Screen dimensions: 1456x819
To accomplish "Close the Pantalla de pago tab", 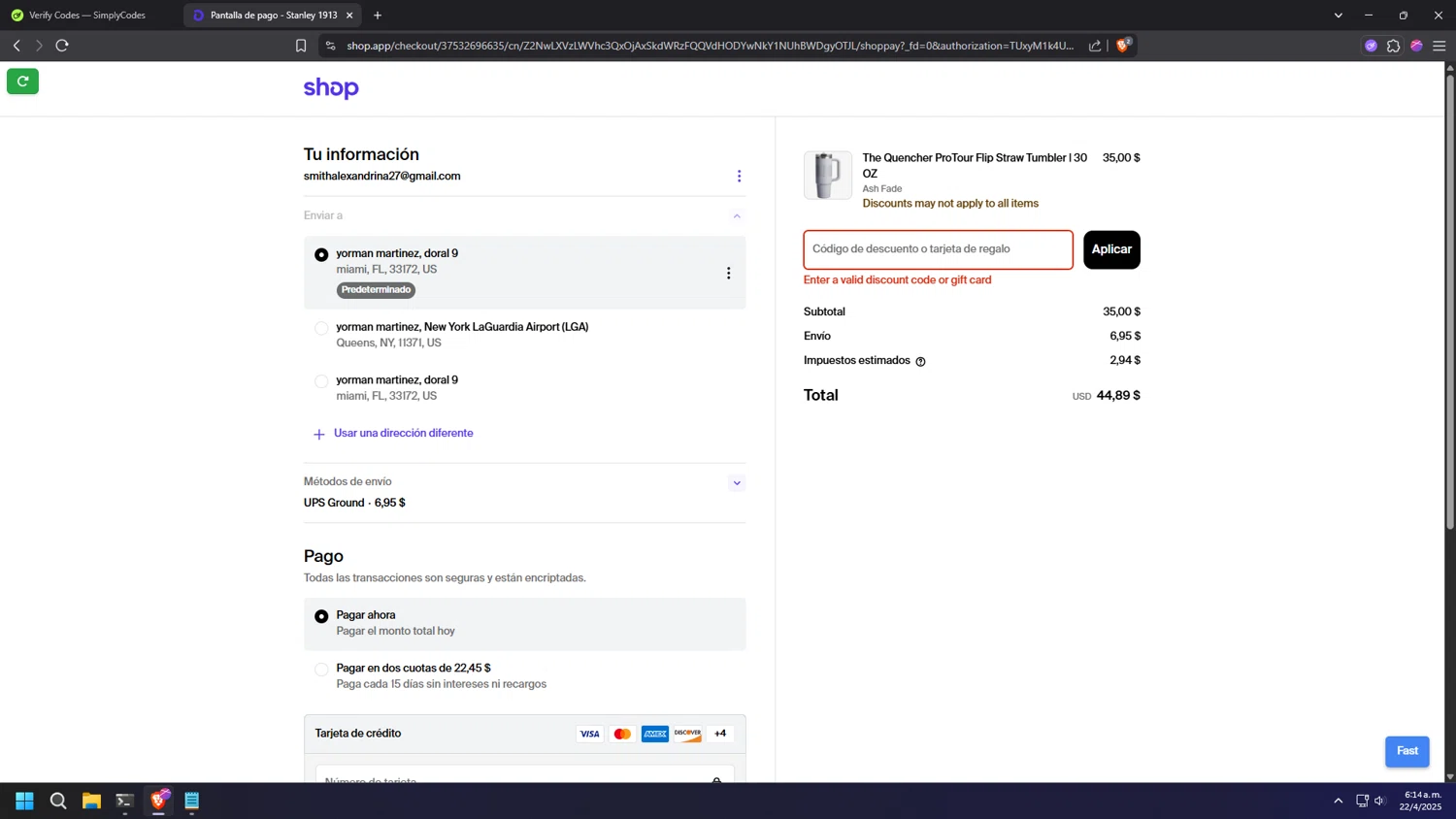I will point(349,16).
